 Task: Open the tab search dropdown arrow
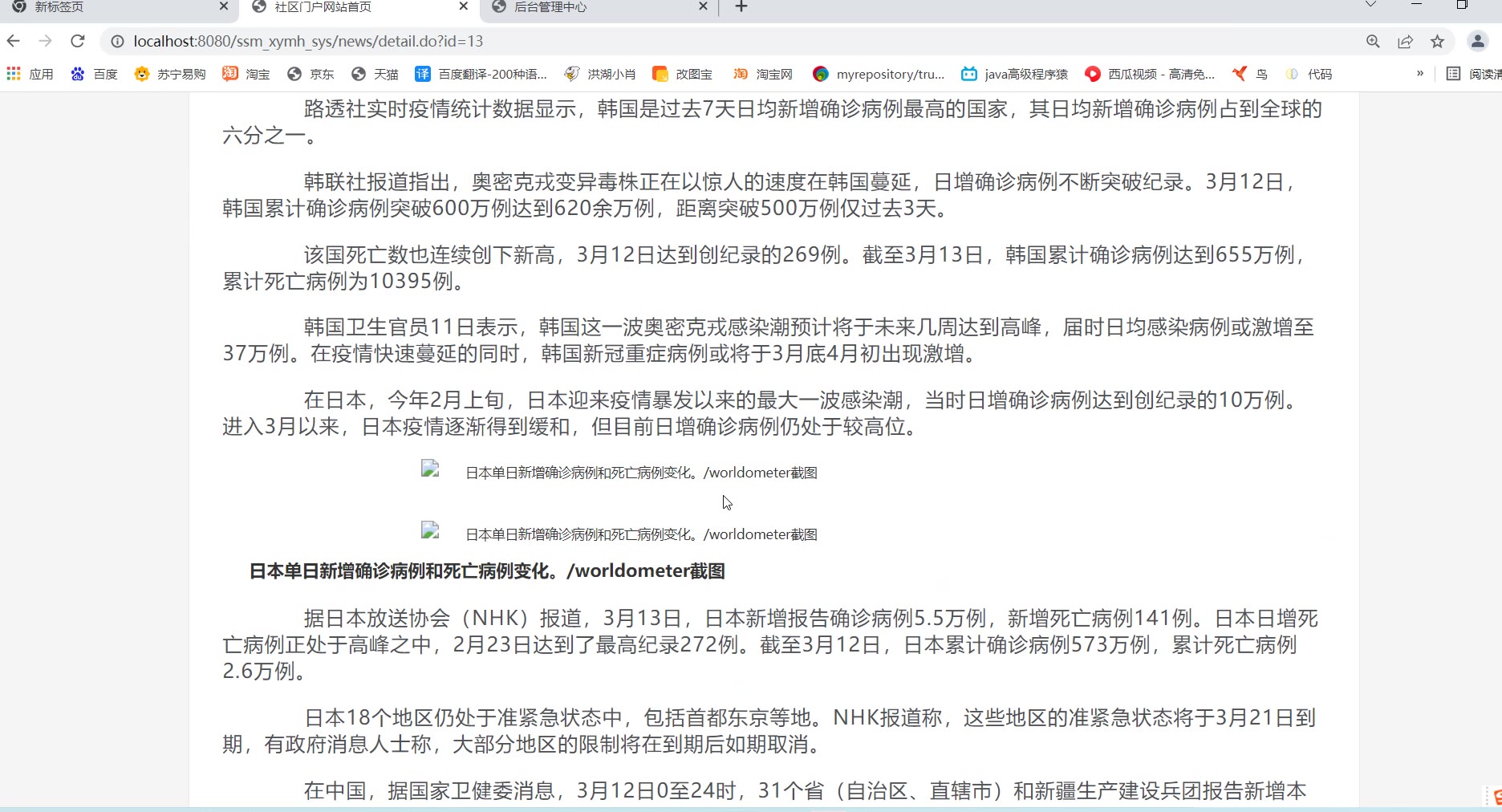point(1370,5)
